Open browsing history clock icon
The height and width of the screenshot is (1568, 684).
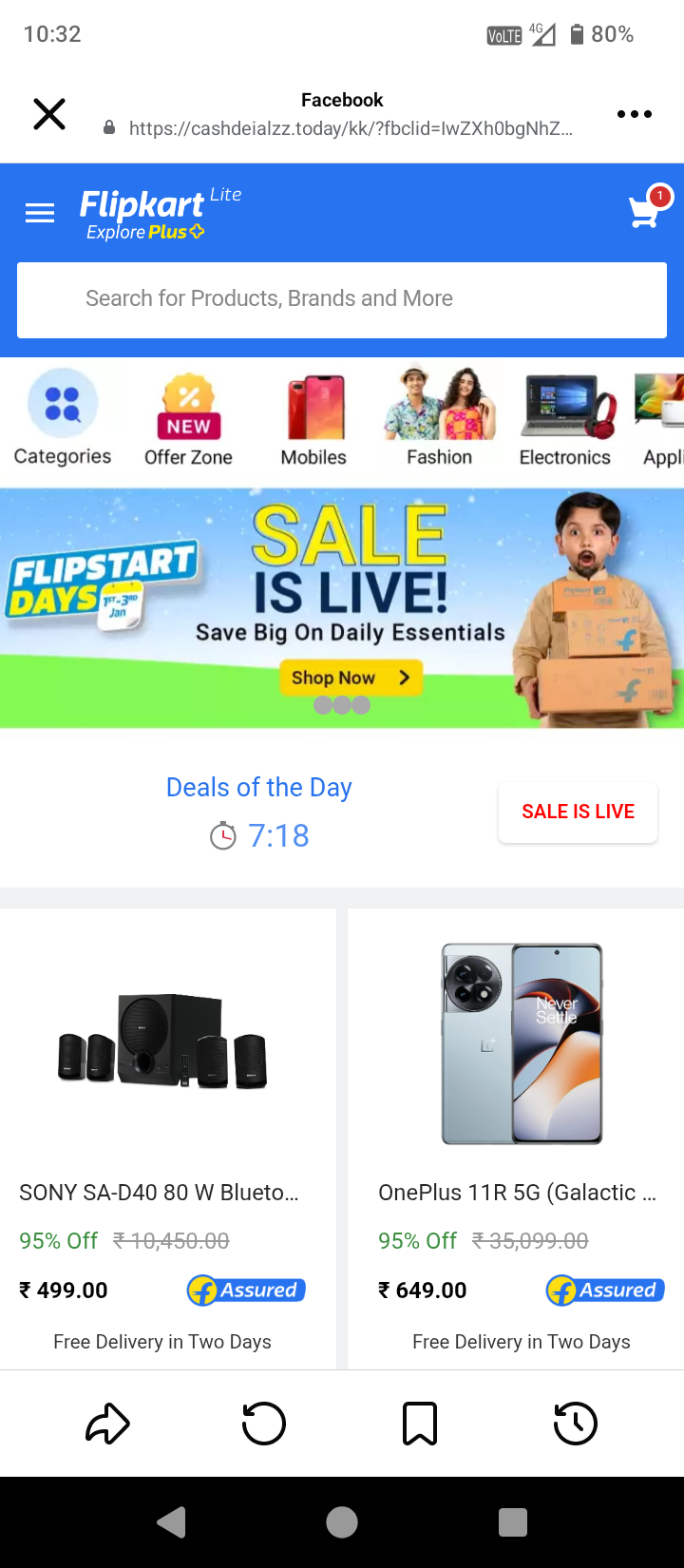[x=576, y=1424]
